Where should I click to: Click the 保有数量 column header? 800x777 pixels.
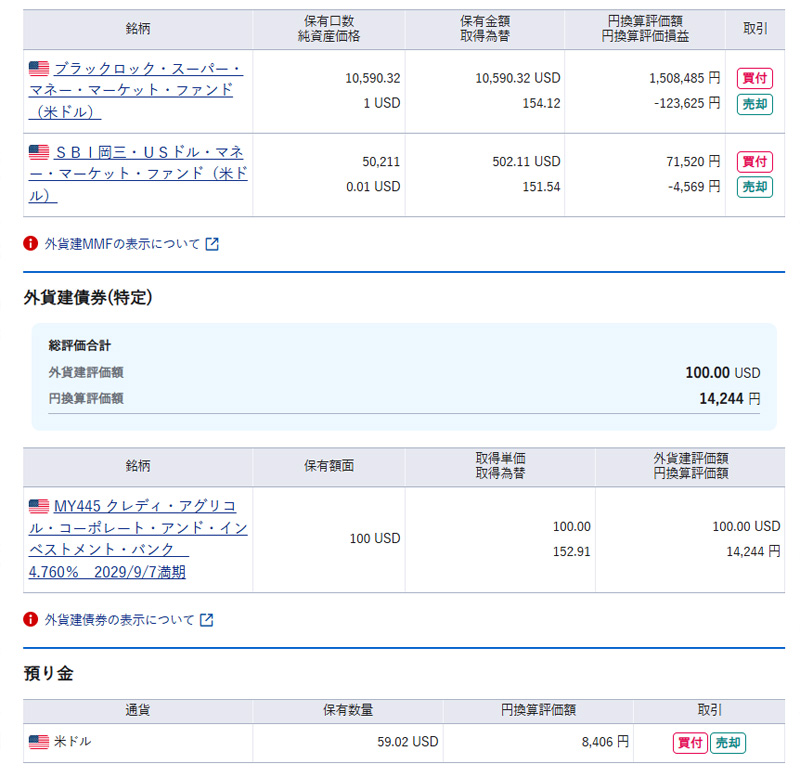pos(348,710)
